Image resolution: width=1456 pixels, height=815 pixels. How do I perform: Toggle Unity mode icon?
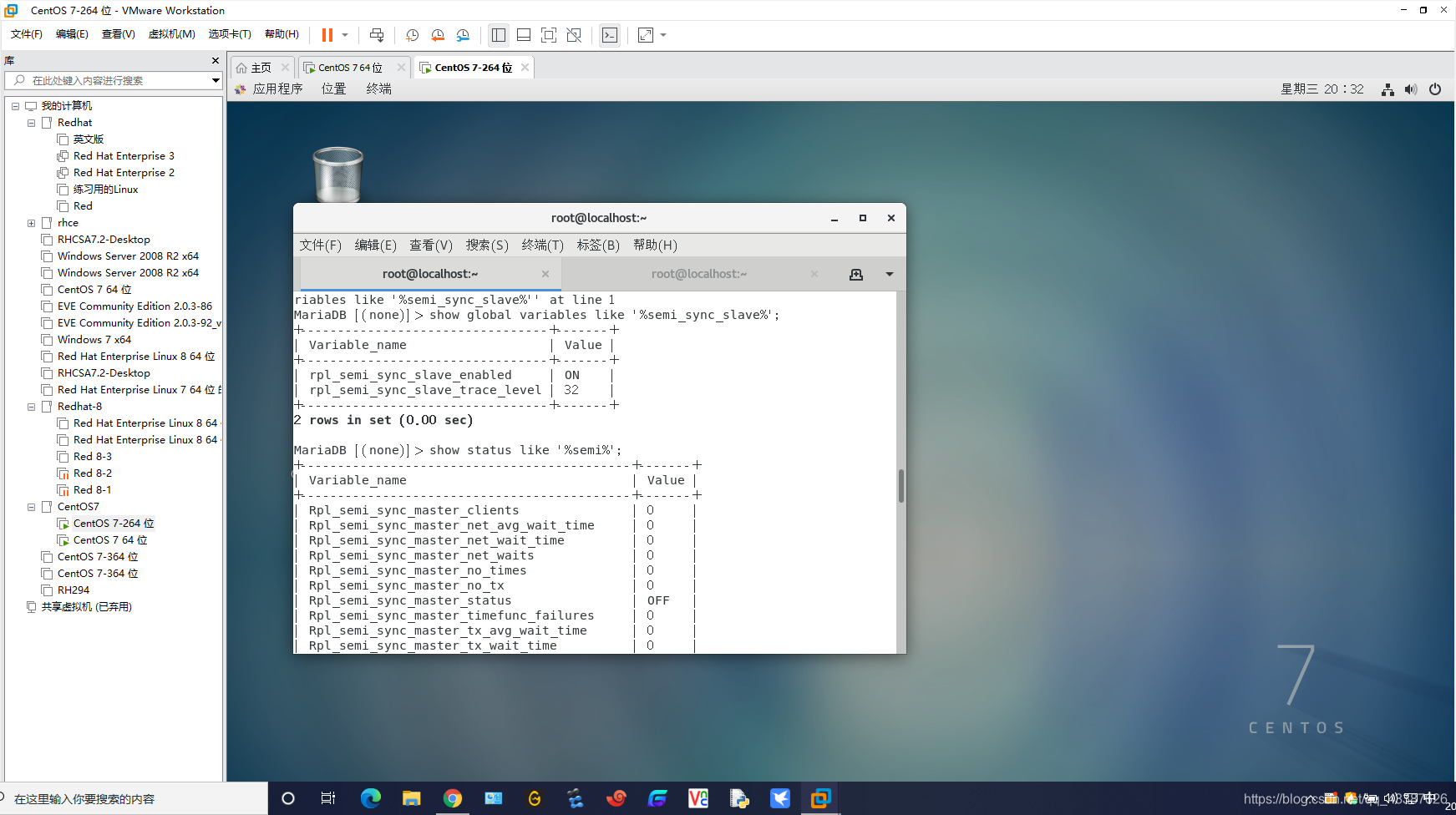point(574,35)
